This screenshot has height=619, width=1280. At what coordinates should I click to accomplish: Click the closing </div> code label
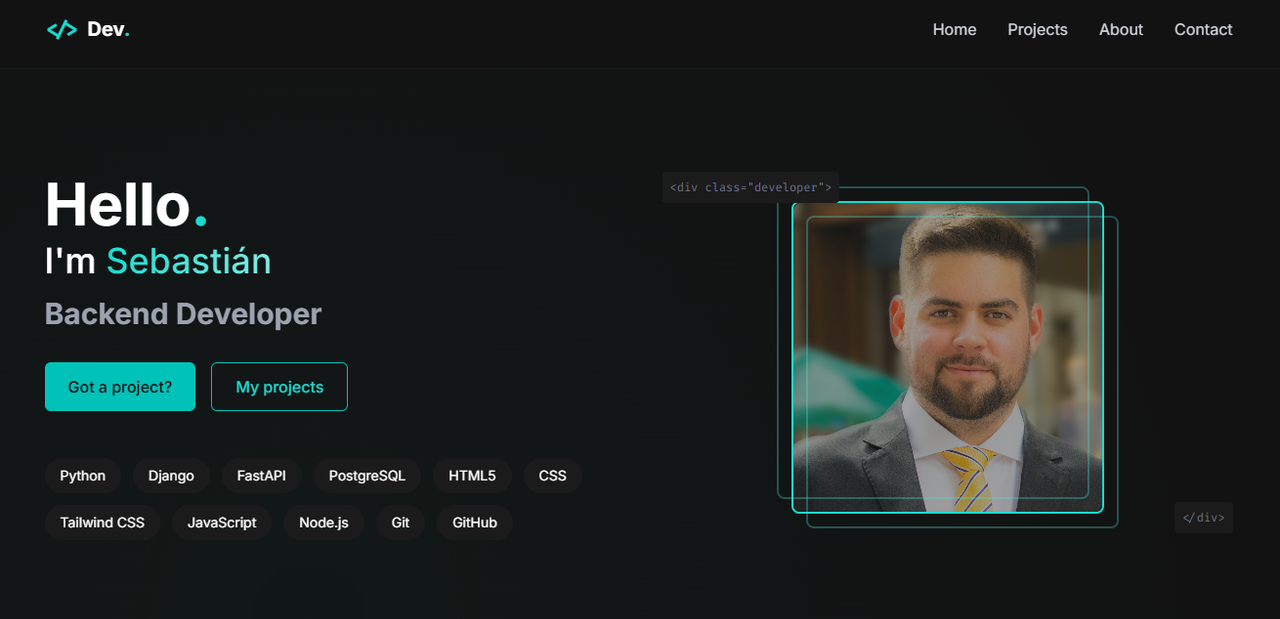pyautogui.click(x=1203, y=518)
